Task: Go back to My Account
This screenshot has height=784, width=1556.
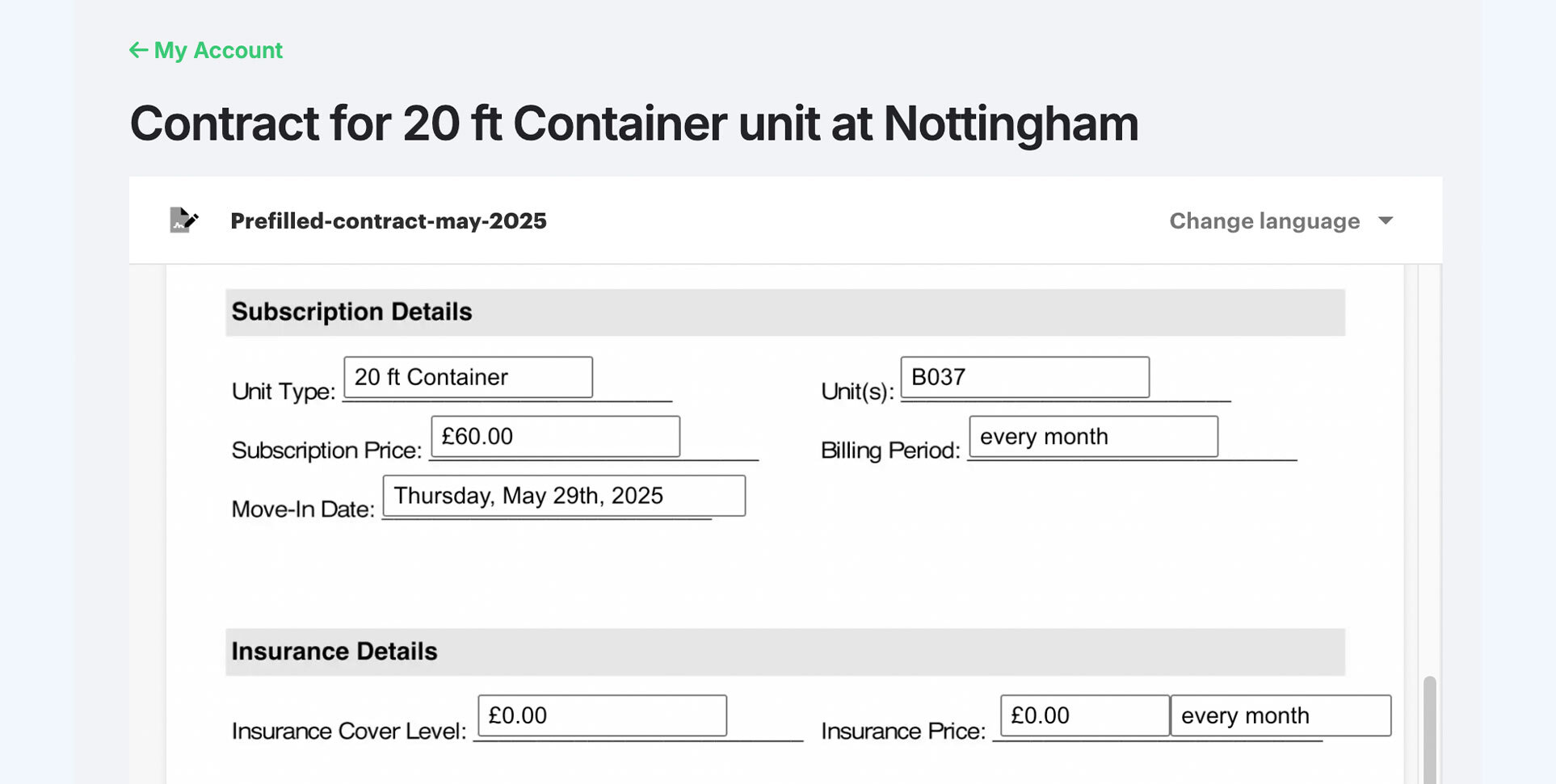Action: (x=217, y=50)
